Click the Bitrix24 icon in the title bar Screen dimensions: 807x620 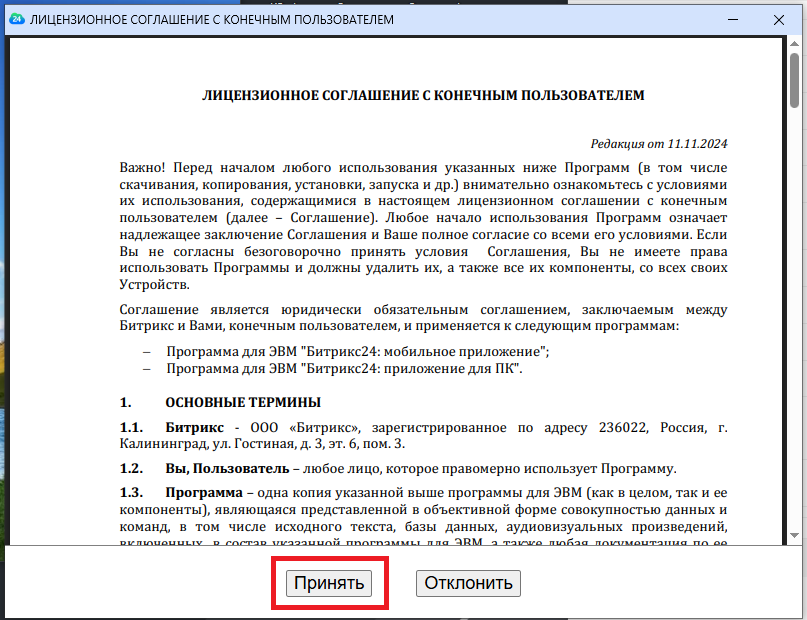click(x=17, y=20)
